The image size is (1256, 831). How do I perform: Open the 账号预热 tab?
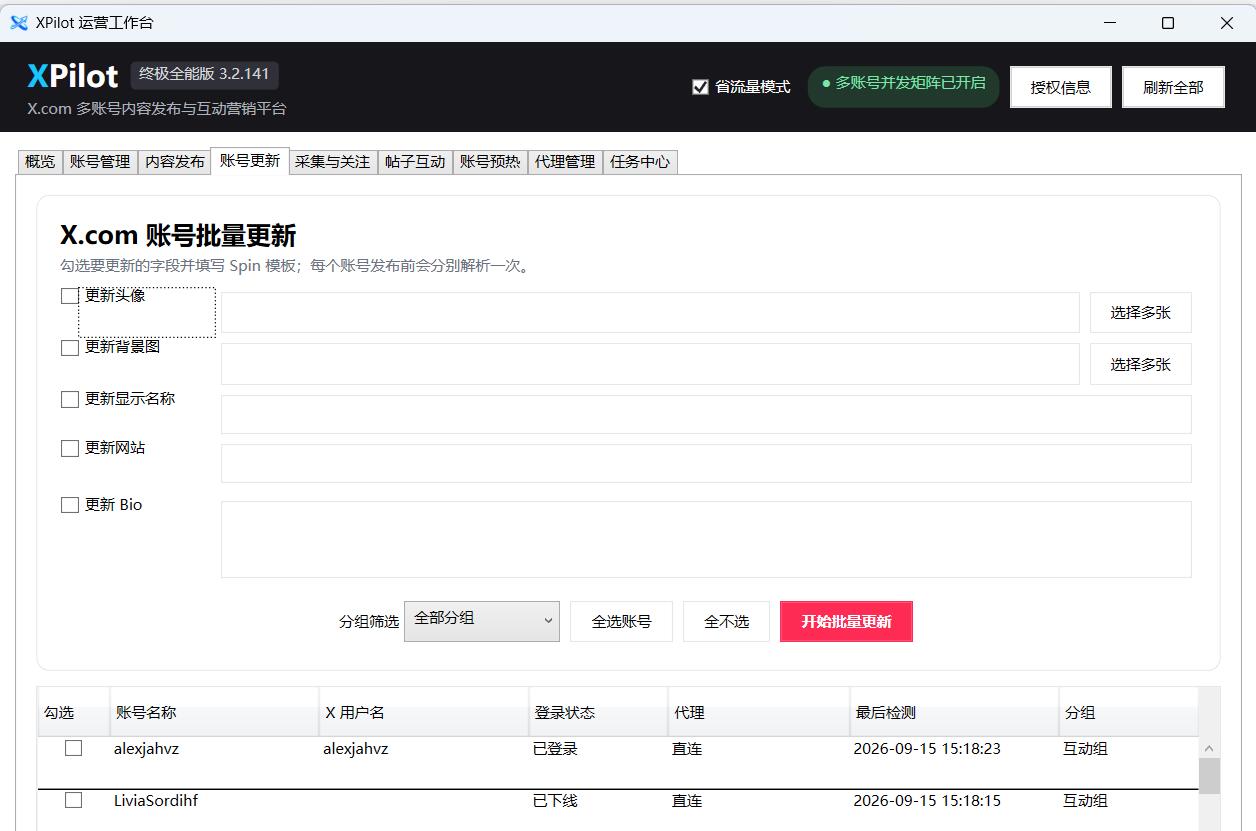(490, 161)
